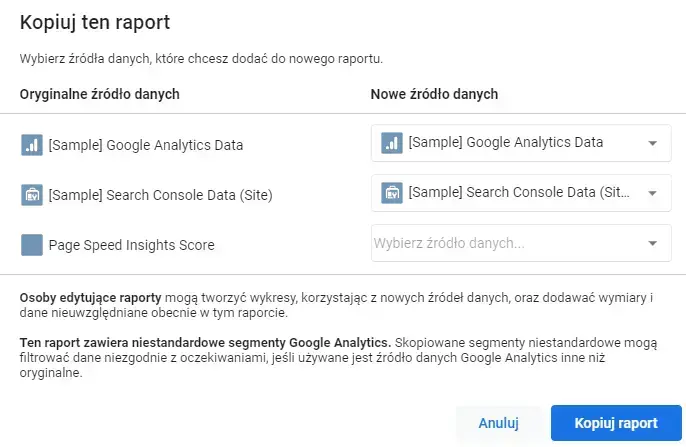Click the arrow of the Page Speed source dropdown

(x=652, y=243)
